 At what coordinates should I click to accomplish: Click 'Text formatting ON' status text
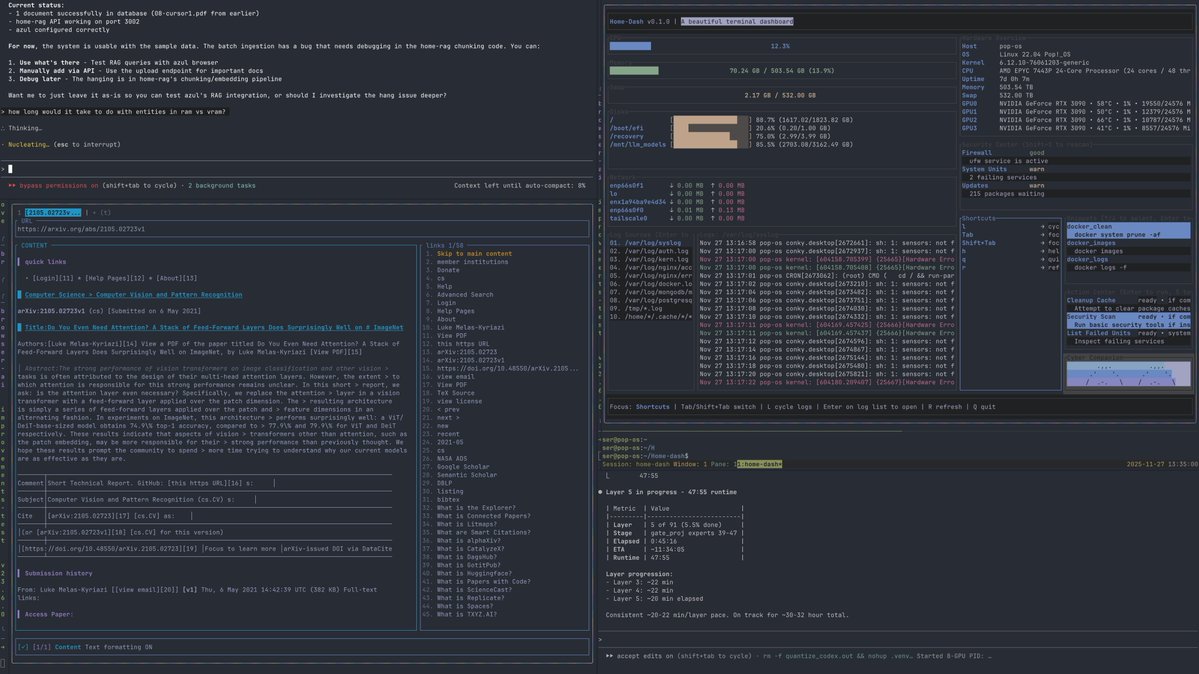tap(118, 647)
